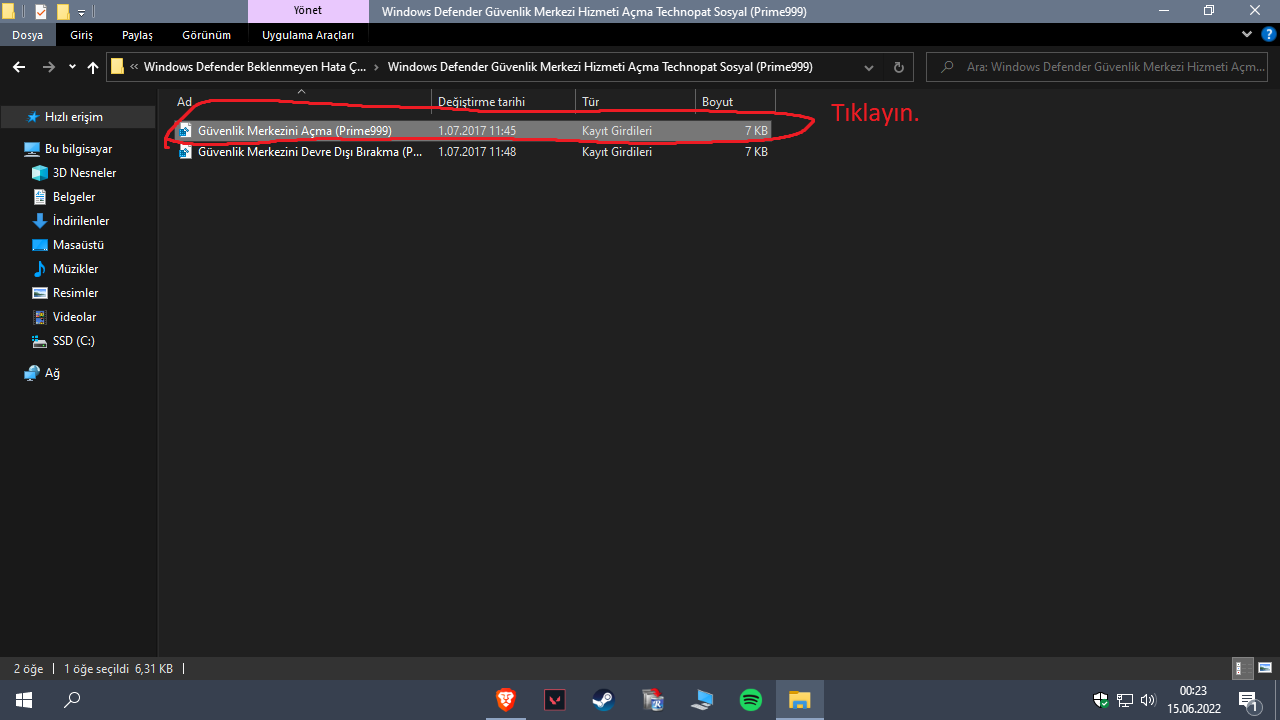Open the recent locations dropdown
Image resolution: width=1280 pixels, height=720 pixels.
(x=72, y=67)
